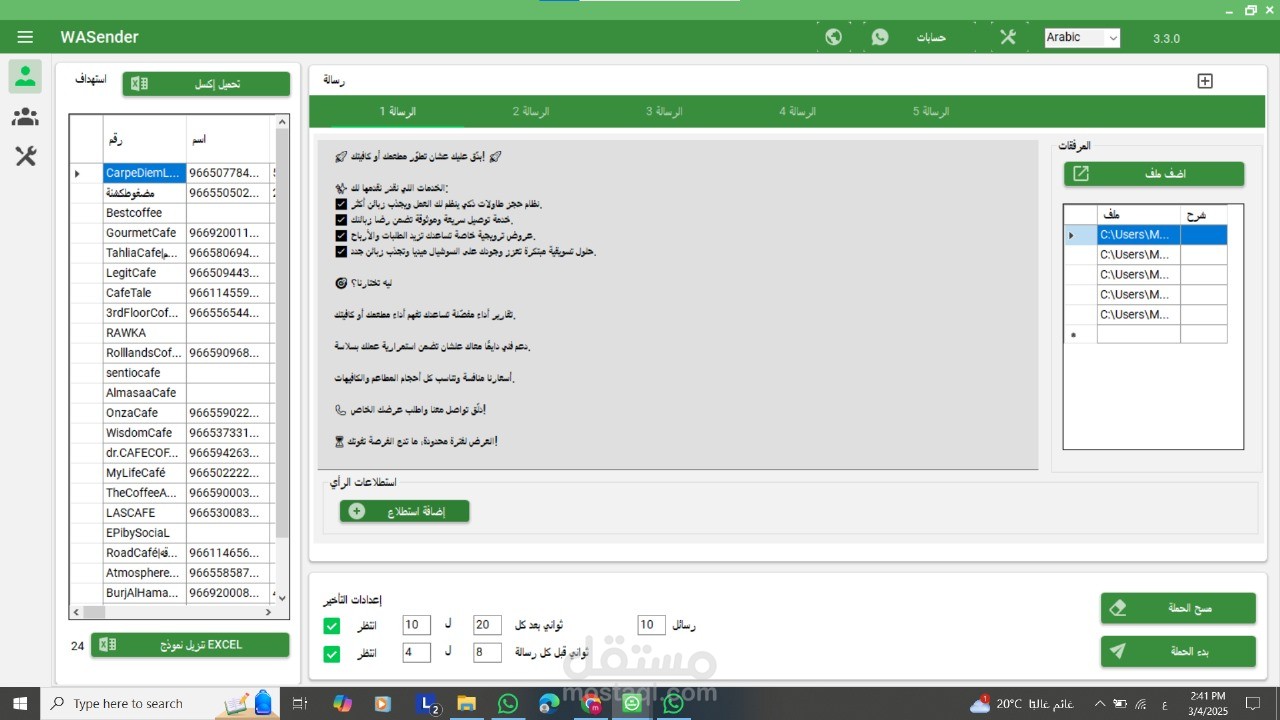The image size is (1280, 720).
Task: Click the اضف ملف add file button
Action: [x=1154, y=174]
